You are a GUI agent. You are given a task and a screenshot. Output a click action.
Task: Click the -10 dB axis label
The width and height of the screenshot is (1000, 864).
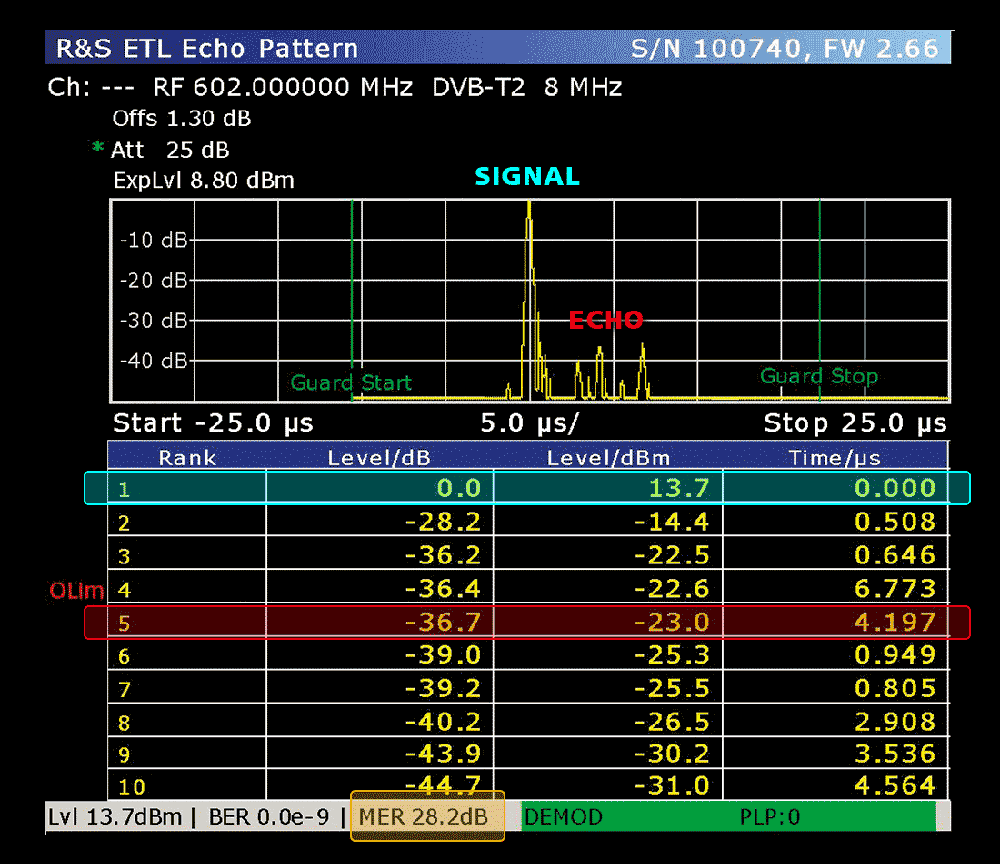click(x=154, y=240)
